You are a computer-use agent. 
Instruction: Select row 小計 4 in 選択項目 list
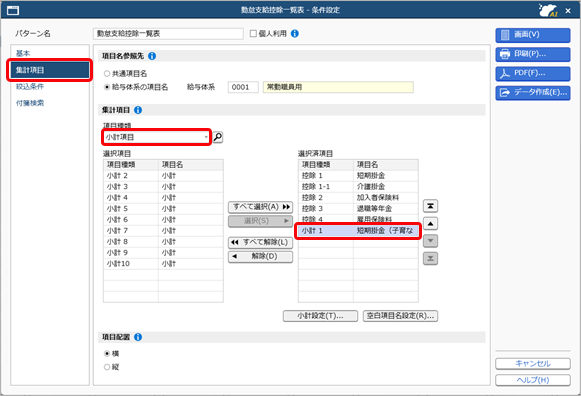point(163,198)
